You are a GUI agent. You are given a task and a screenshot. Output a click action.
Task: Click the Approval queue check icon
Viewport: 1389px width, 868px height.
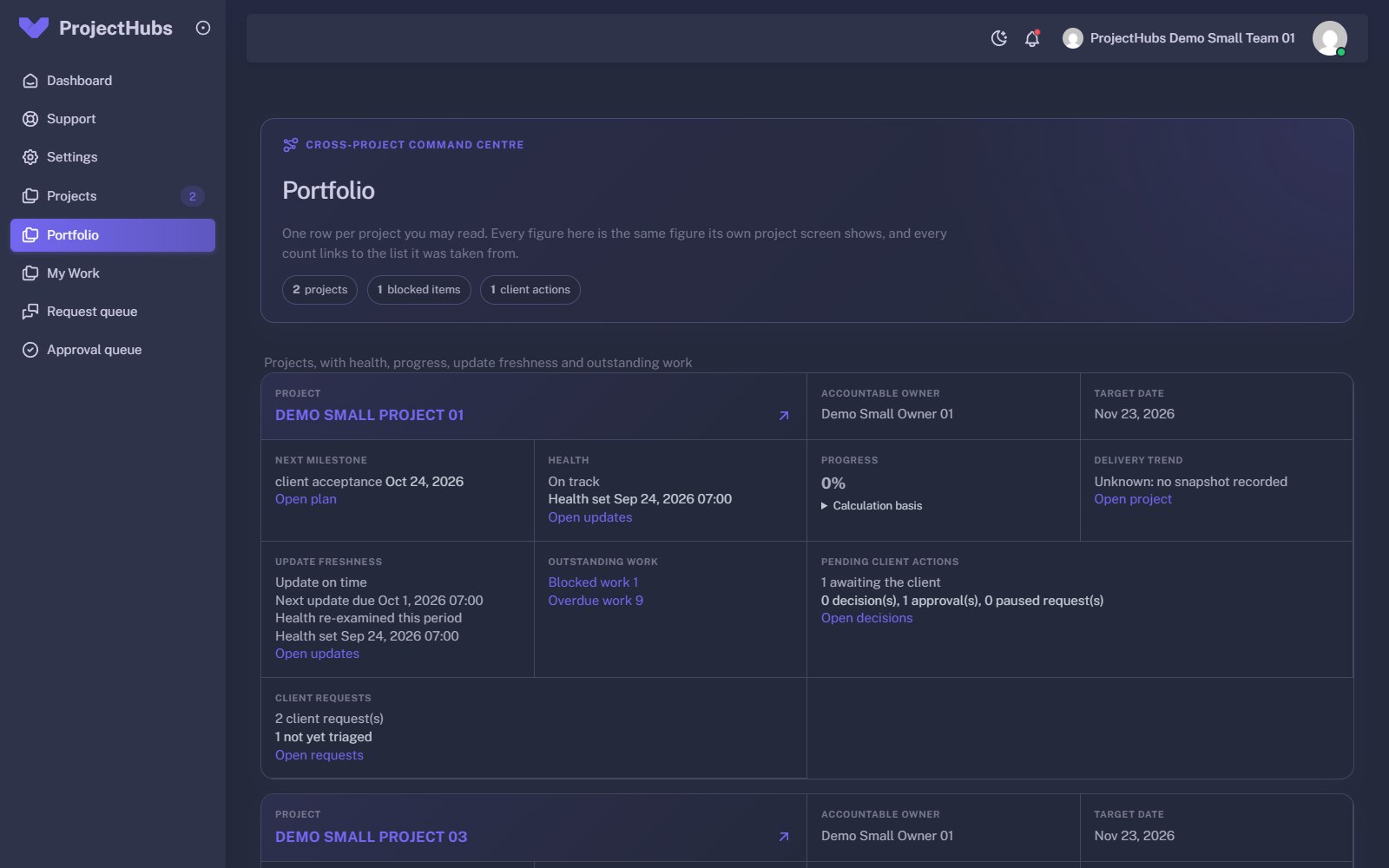click(x=30, y=350)
